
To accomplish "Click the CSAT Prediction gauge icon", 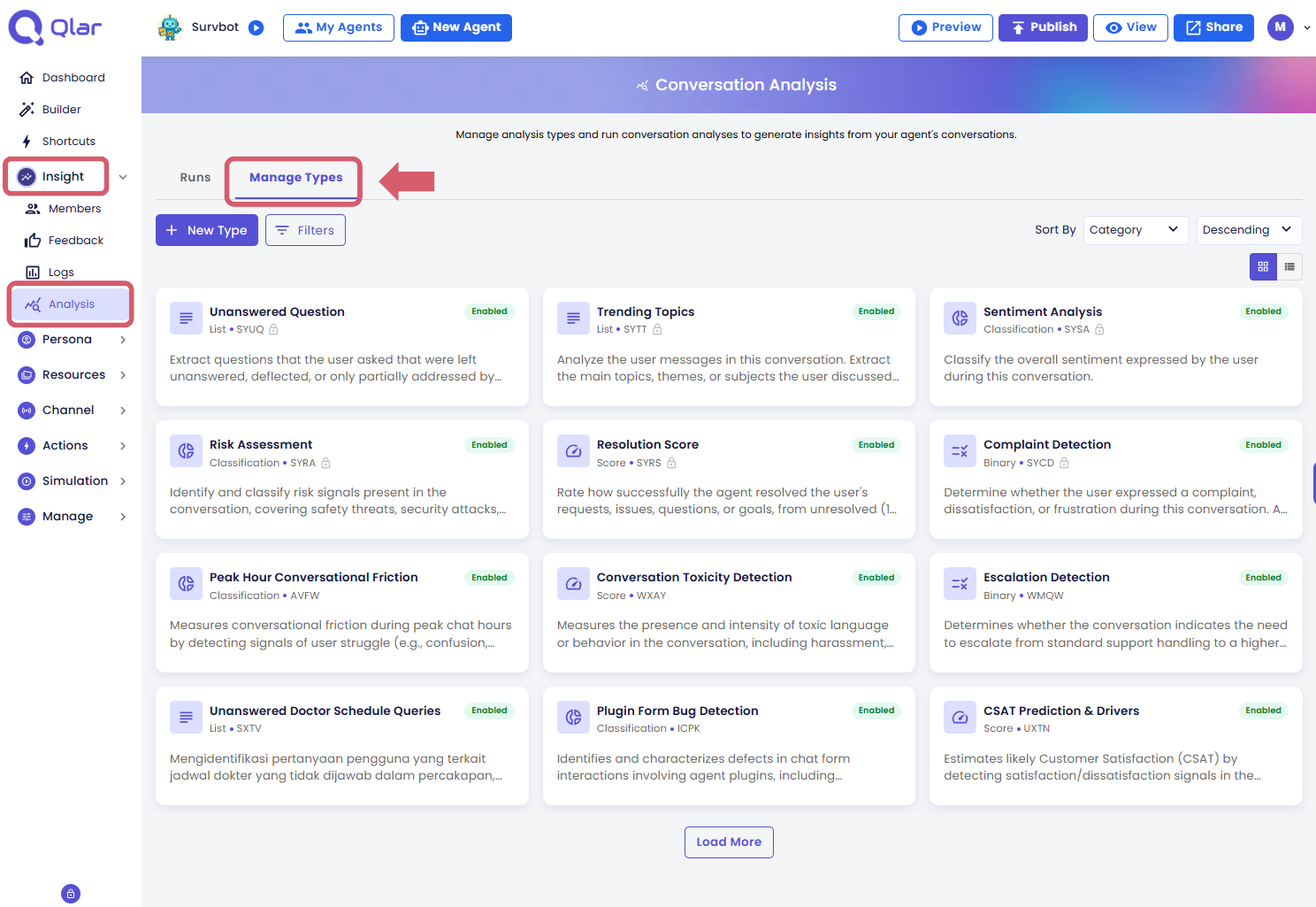I will coord(960,718).
